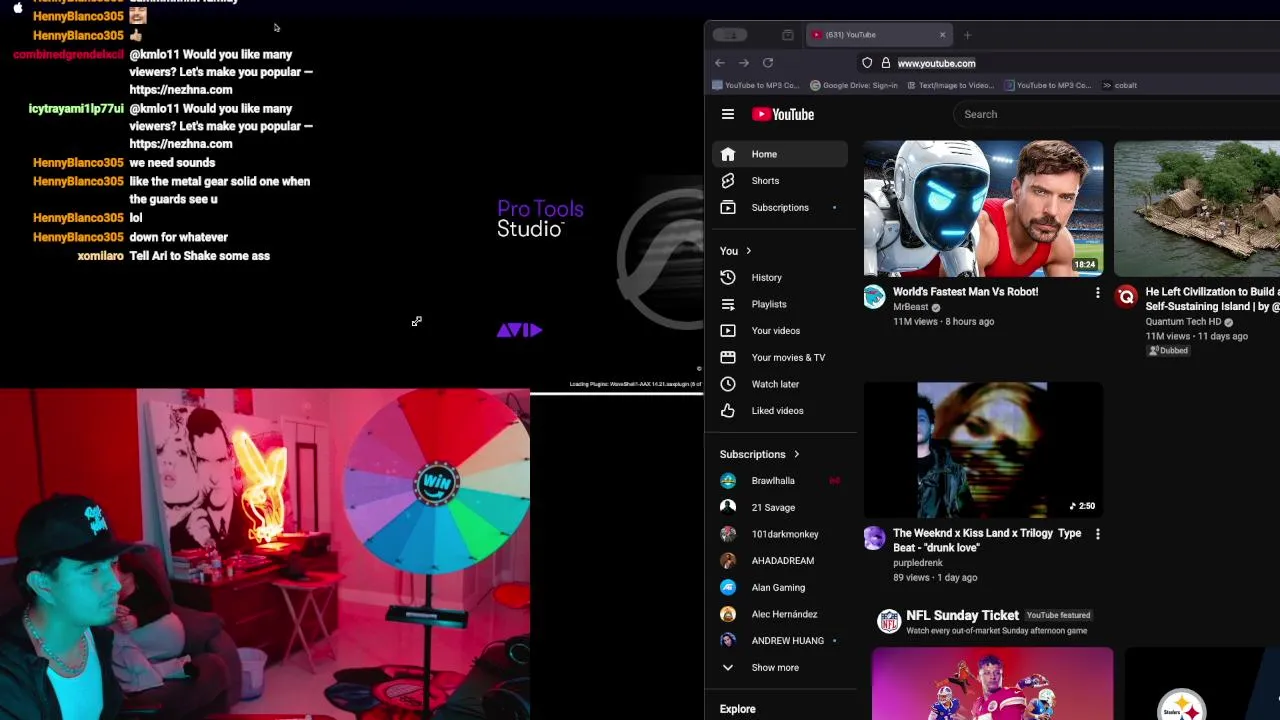Click the NFL Sunday Ticket promo image
Viewport: 1280px width, 720px height.
pyautogui.click(x=992, y=684)
